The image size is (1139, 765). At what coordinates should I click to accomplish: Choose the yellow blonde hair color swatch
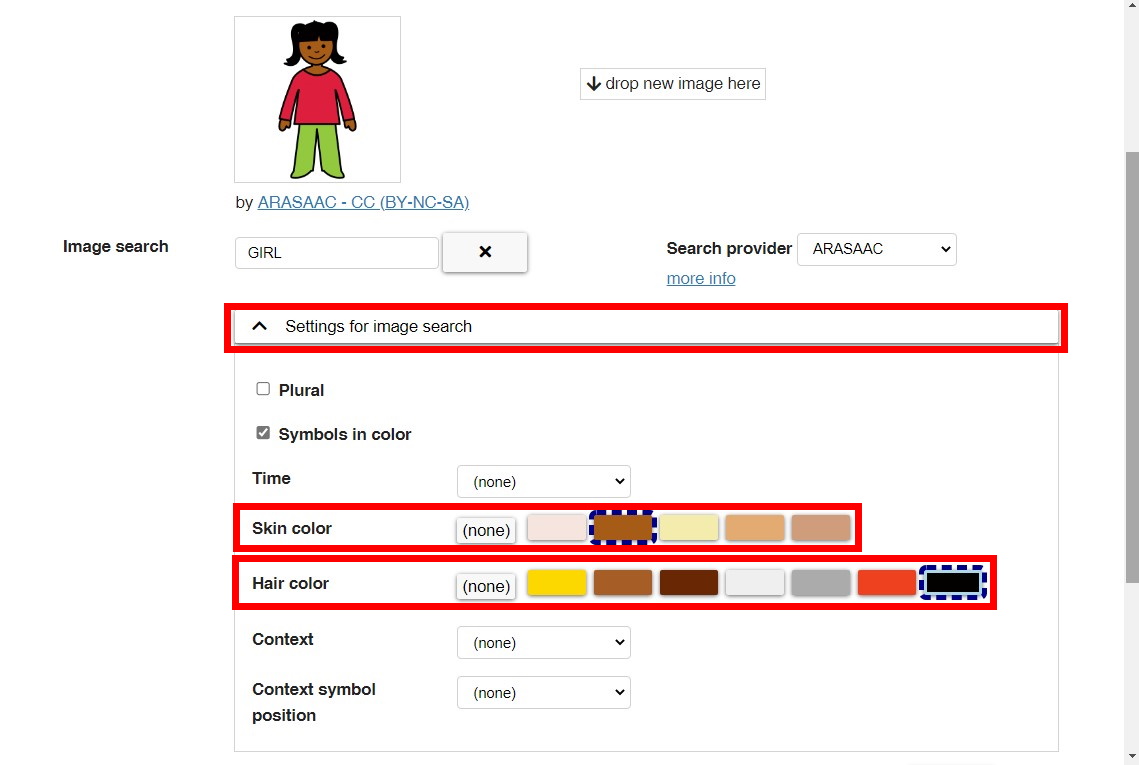point(556,583)
